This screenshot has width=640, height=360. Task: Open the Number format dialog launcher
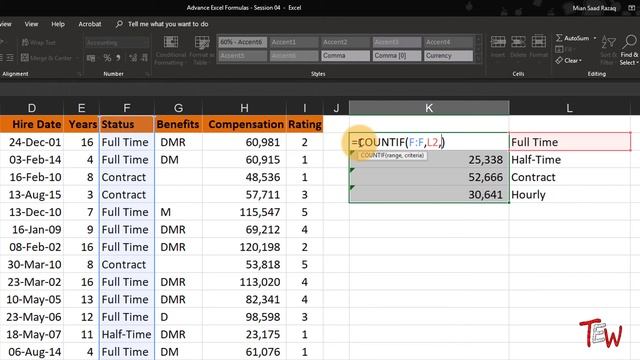[147, 74]
